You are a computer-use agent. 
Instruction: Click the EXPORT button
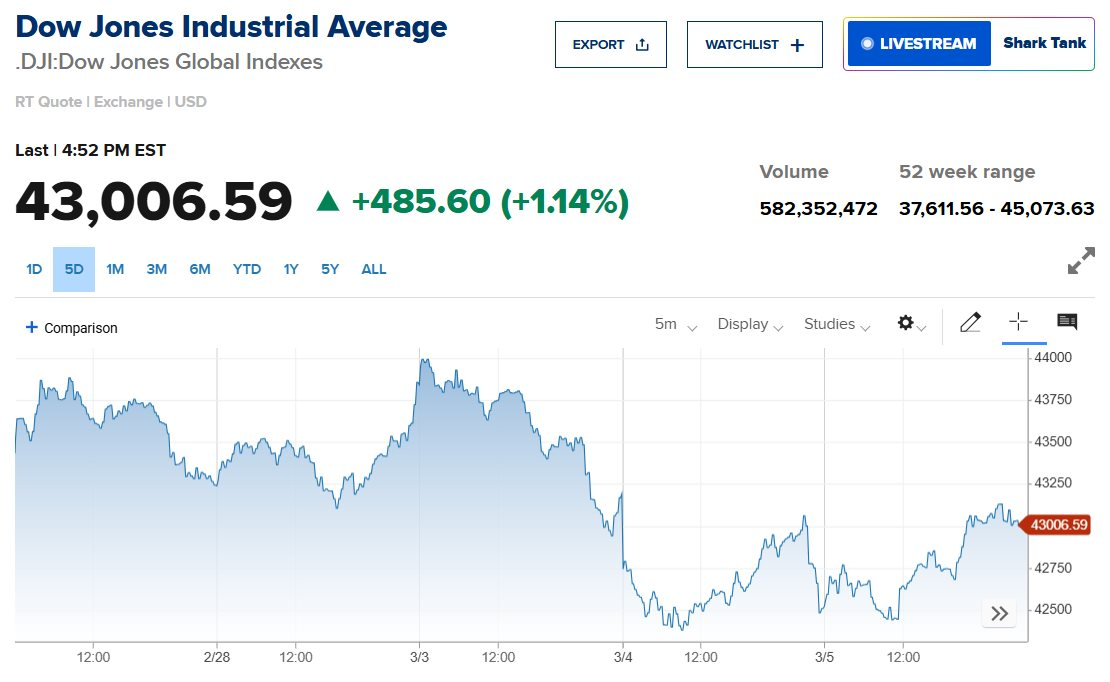point(610,45)
